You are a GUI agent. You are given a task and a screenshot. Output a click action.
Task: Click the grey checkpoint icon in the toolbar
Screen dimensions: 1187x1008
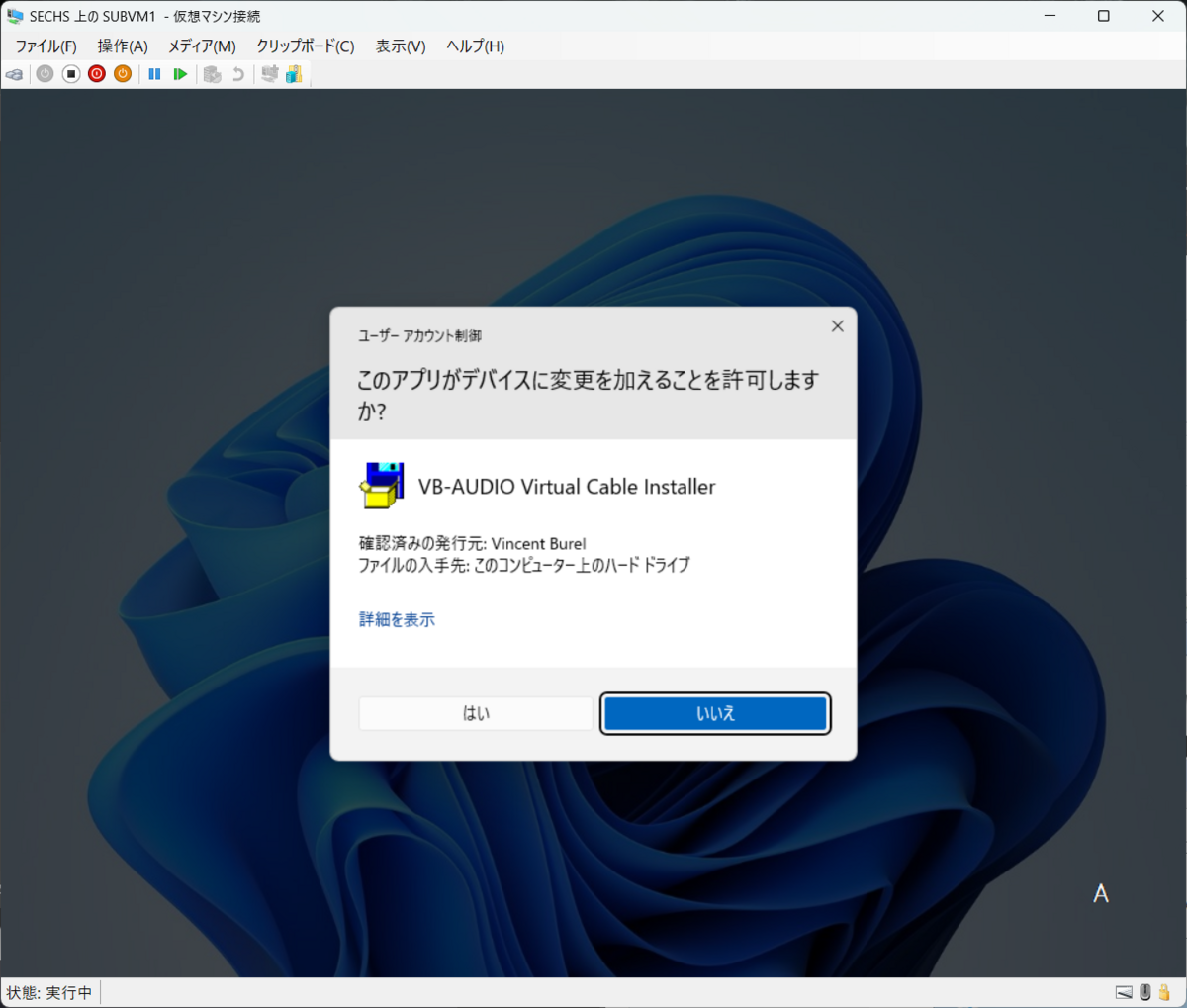[x=212, y=74]
